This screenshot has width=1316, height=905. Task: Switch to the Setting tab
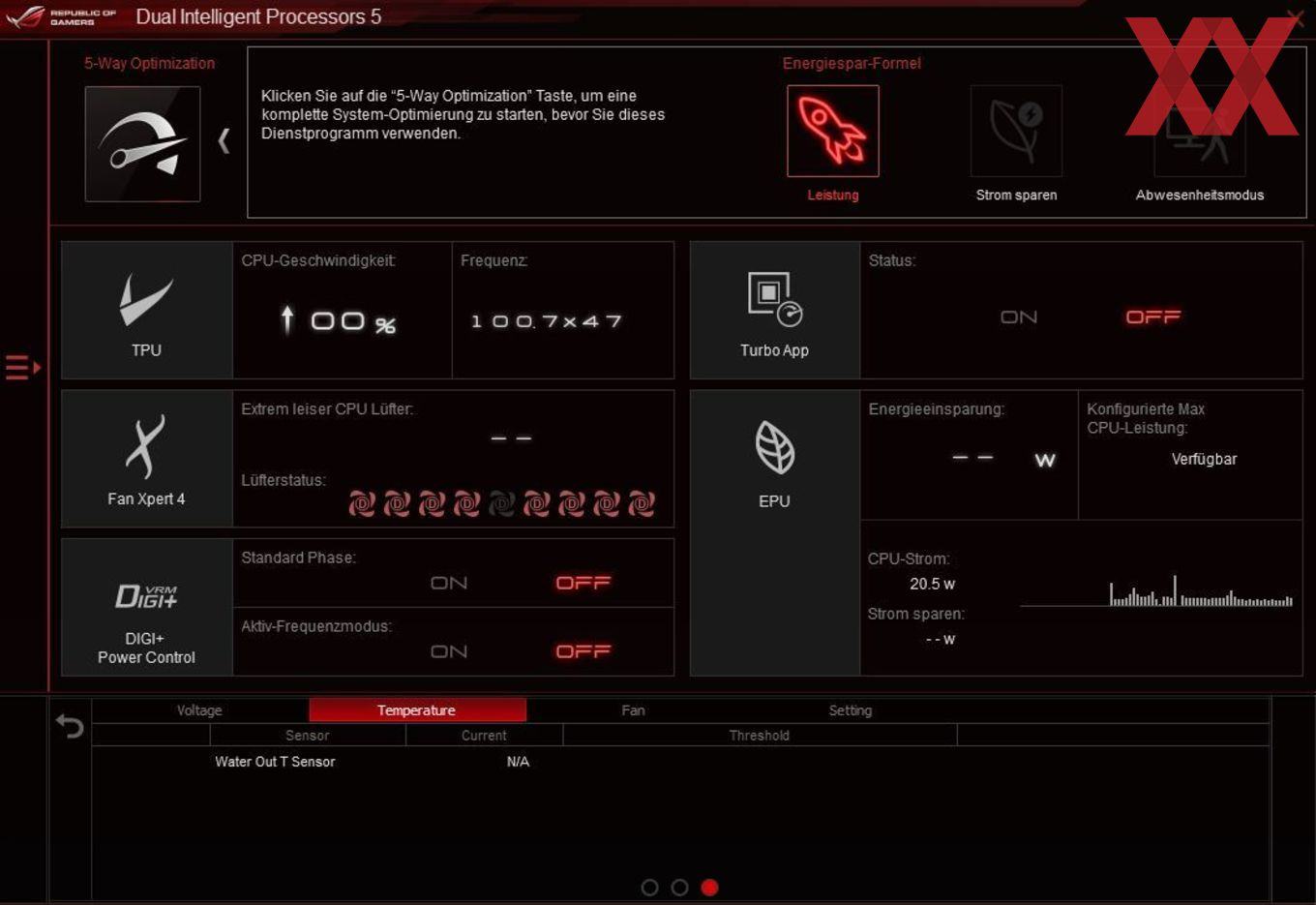(x=850, y=710)
